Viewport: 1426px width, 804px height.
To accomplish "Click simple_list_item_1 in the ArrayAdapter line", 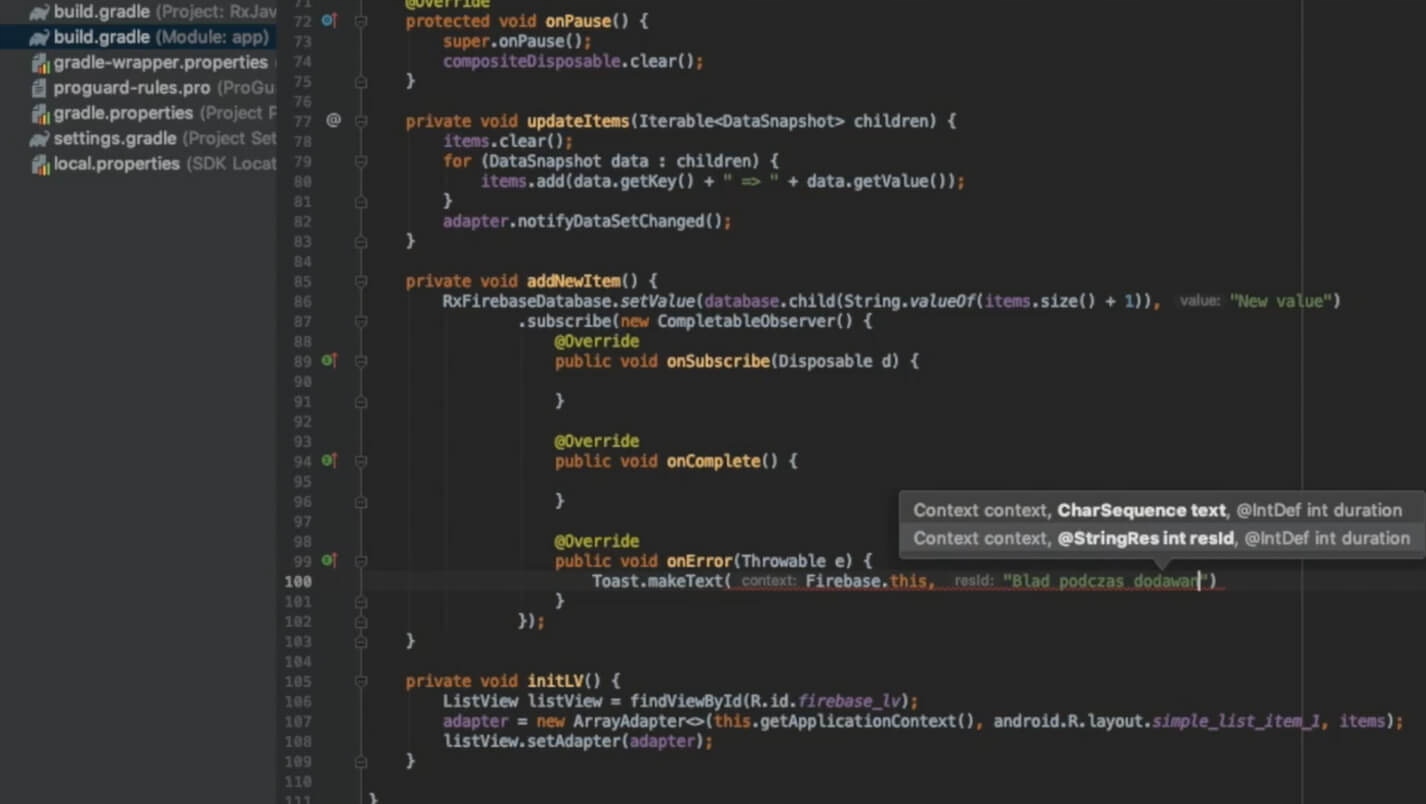I will [1237, 721].
